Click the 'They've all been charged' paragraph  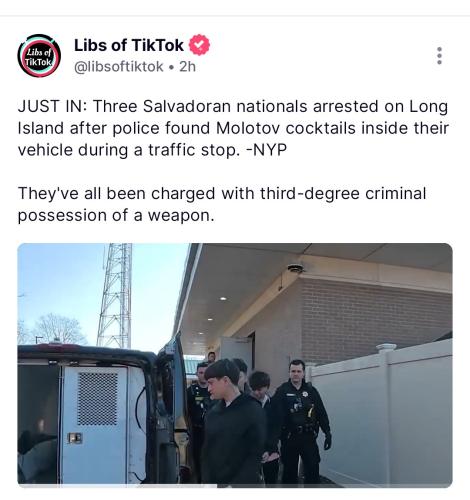point(222,204)
